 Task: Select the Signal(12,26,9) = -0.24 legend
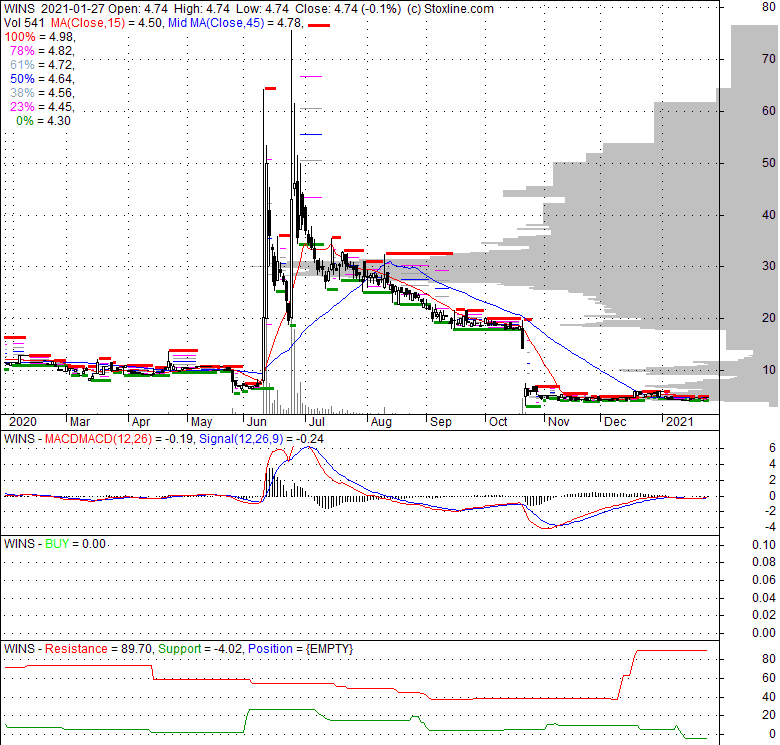coord(261,439)
